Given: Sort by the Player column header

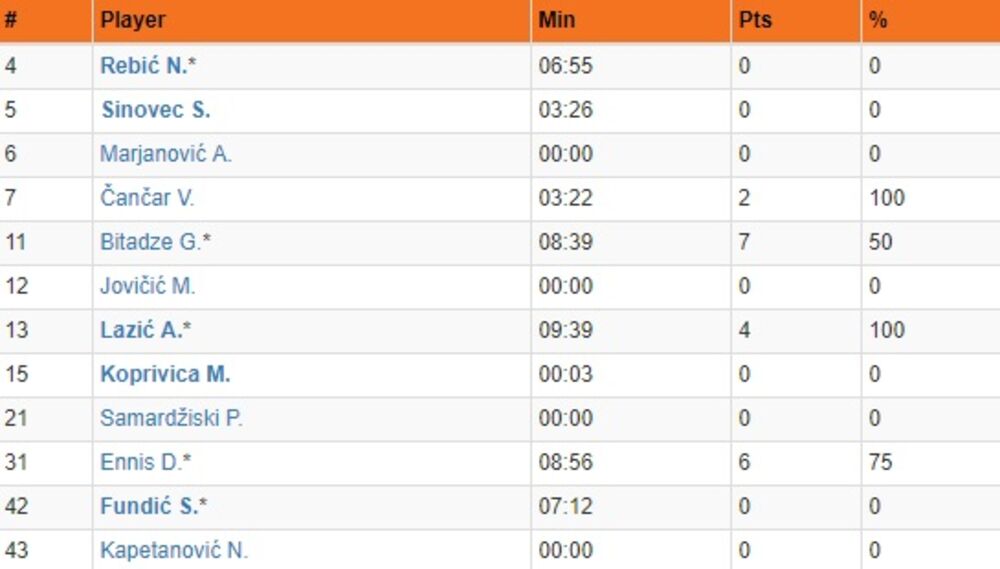Looking at the screenshot, I should click(x=133, y=20).
